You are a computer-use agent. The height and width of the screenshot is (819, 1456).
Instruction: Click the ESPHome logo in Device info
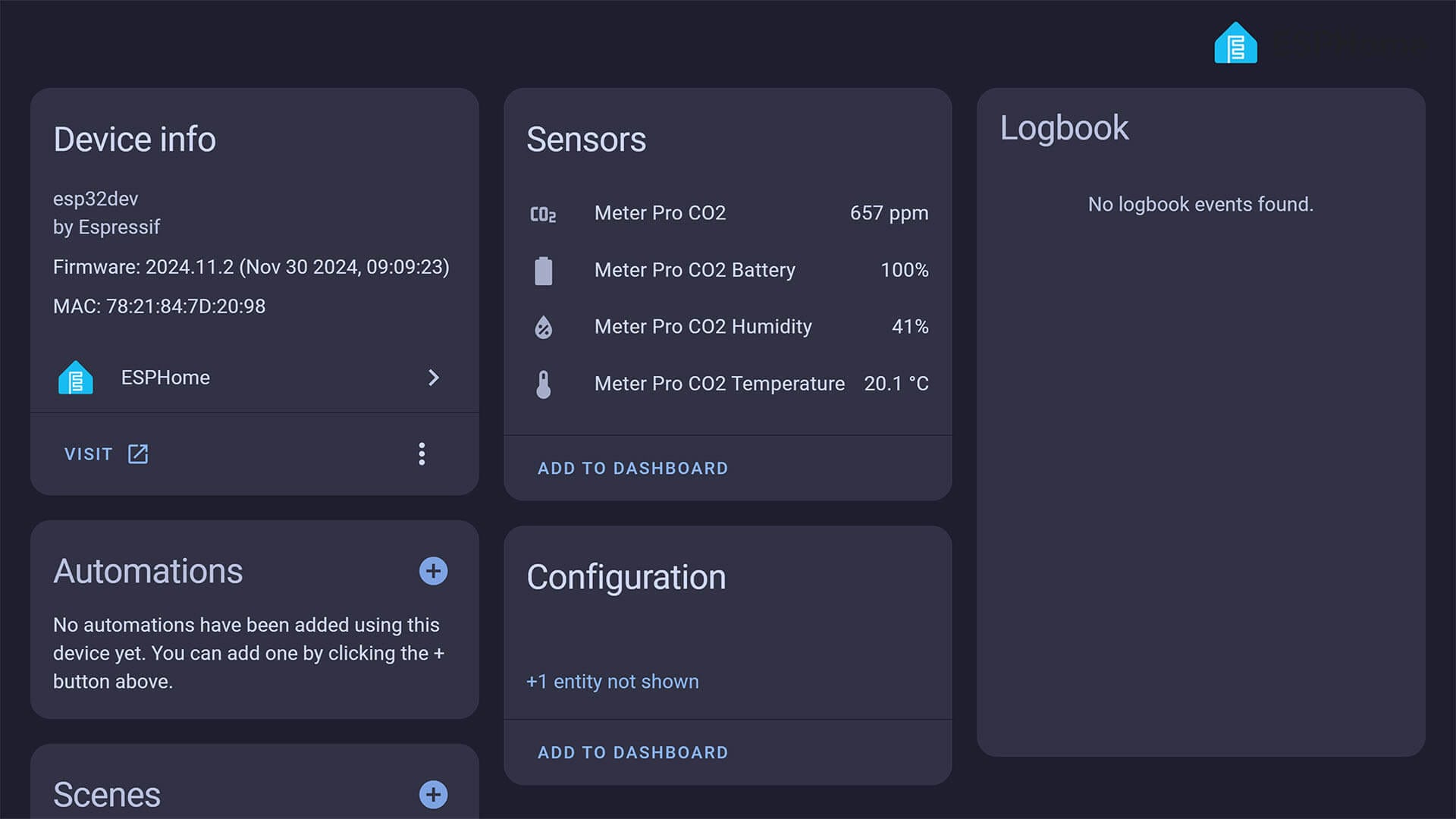(75, 377)
